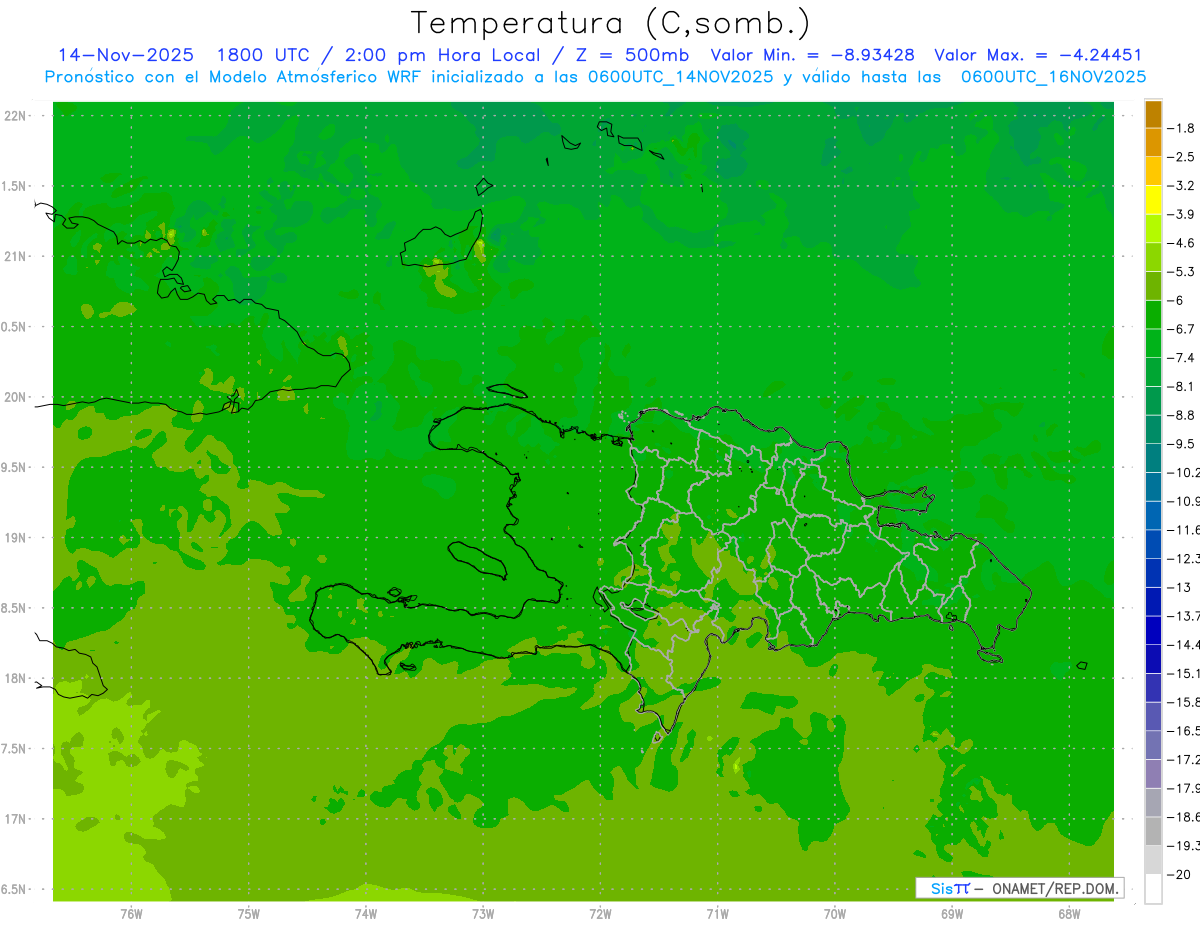Click the '0600UTC_16NOV2025' valid-until time
This screenshot has width=1200, height=927.
(x=1053, y=77)
